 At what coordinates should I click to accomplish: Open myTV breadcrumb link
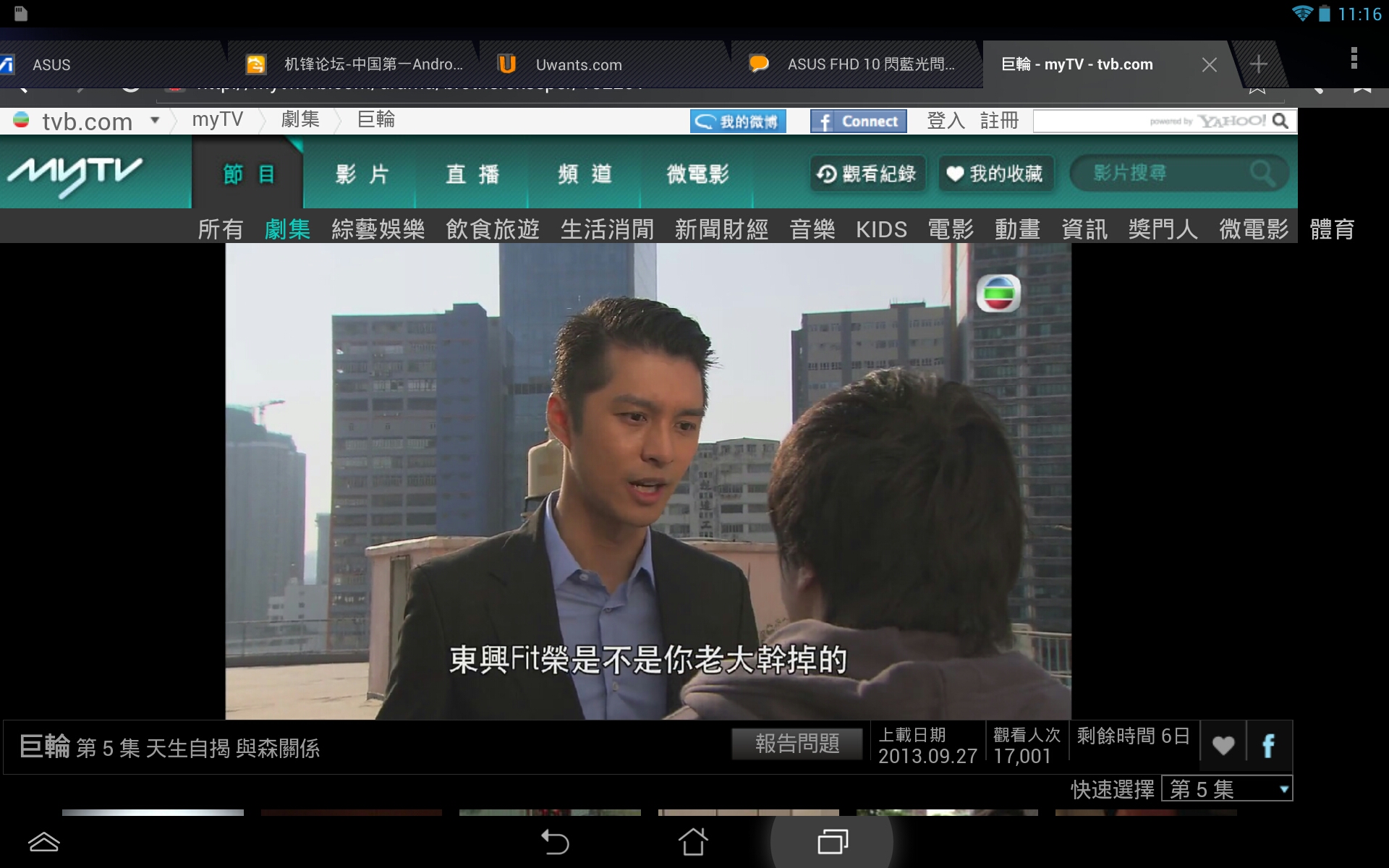pos(217,119)
